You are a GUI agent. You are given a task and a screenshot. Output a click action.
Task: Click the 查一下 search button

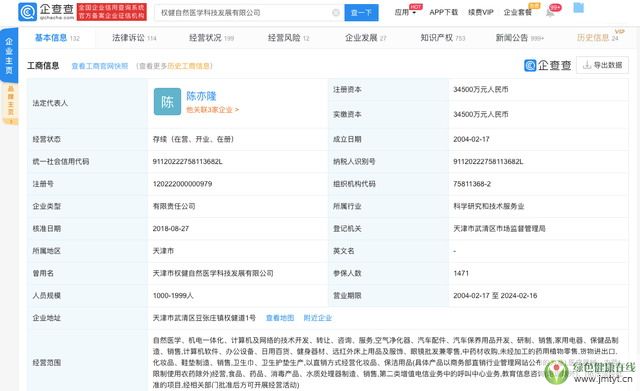(361, 13)
